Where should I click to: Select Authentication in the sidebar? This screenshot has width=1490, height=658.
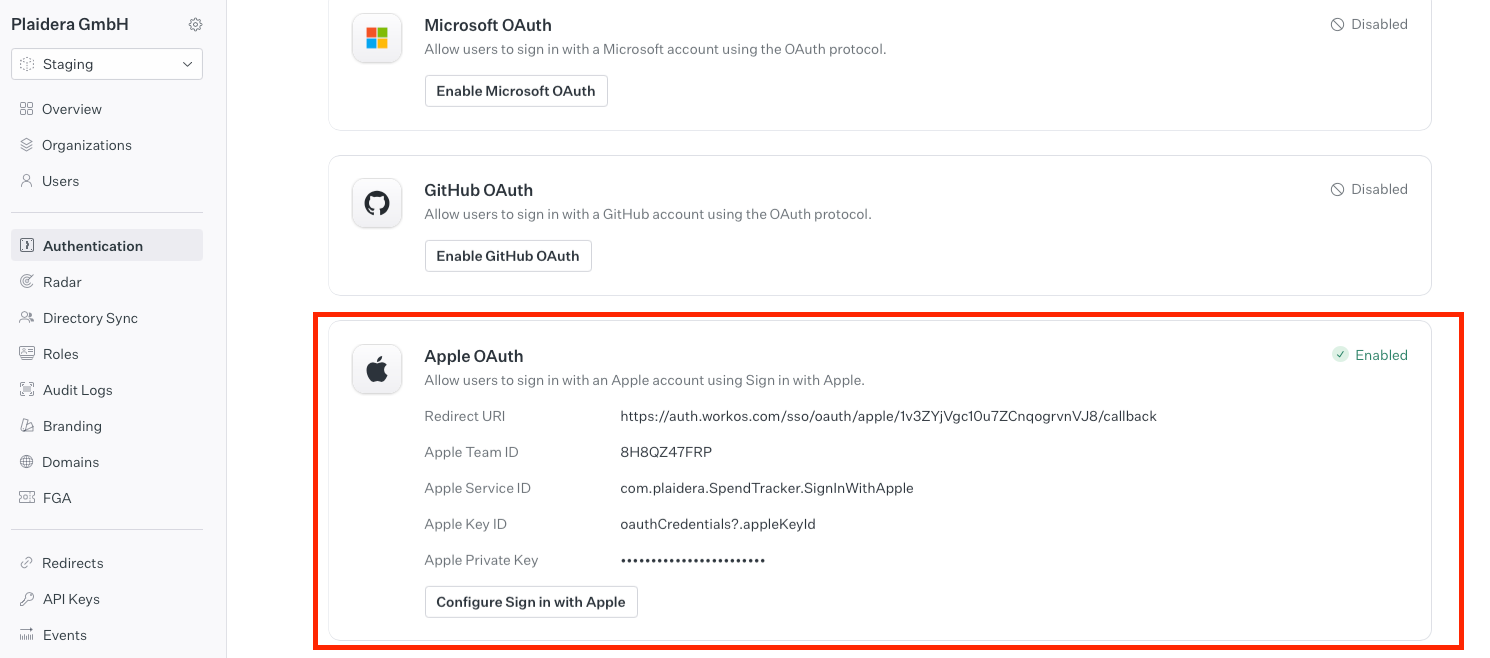92,246
